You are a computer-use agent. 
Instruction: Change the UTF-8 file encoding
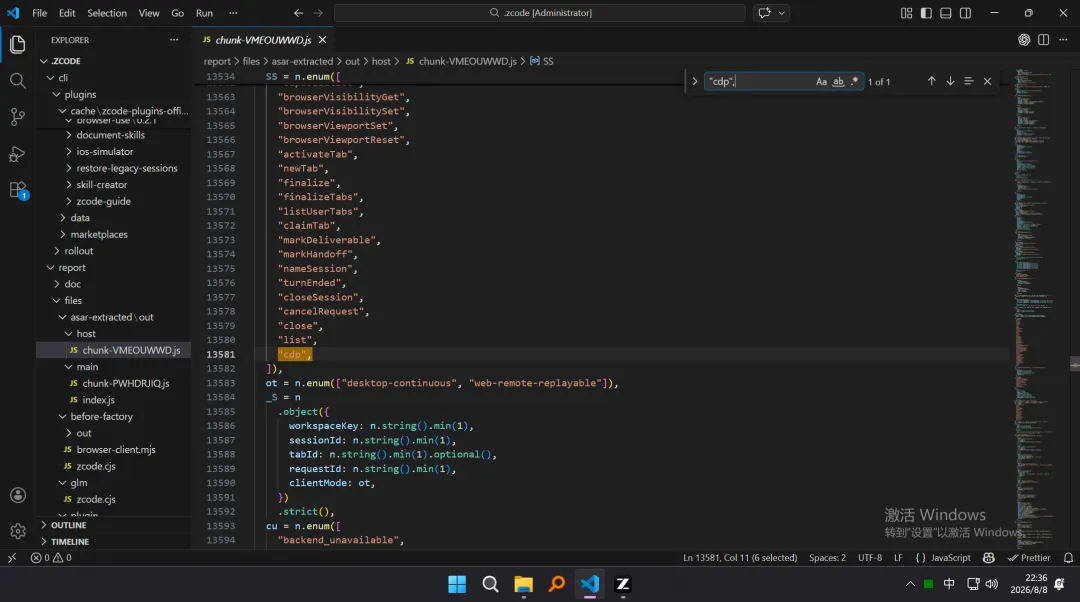tap(869, 558)
